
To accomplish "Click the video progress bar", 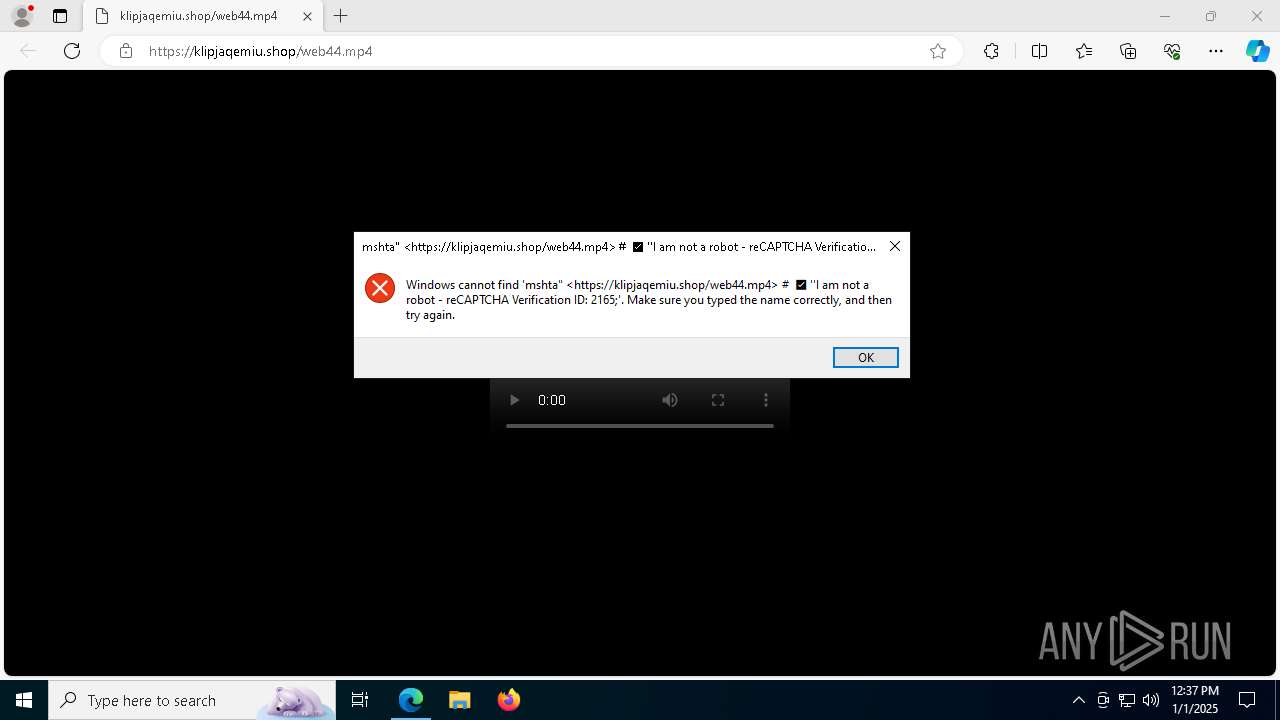I will (640, 426).
